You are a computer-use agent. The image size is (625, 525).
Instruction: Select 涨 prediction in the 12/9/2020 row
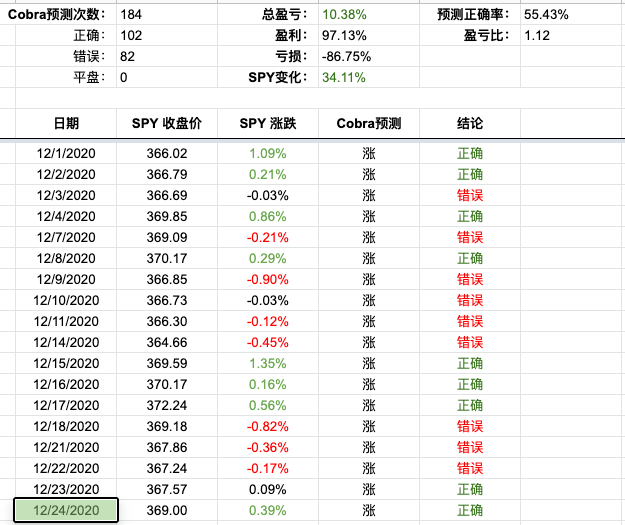369,279
